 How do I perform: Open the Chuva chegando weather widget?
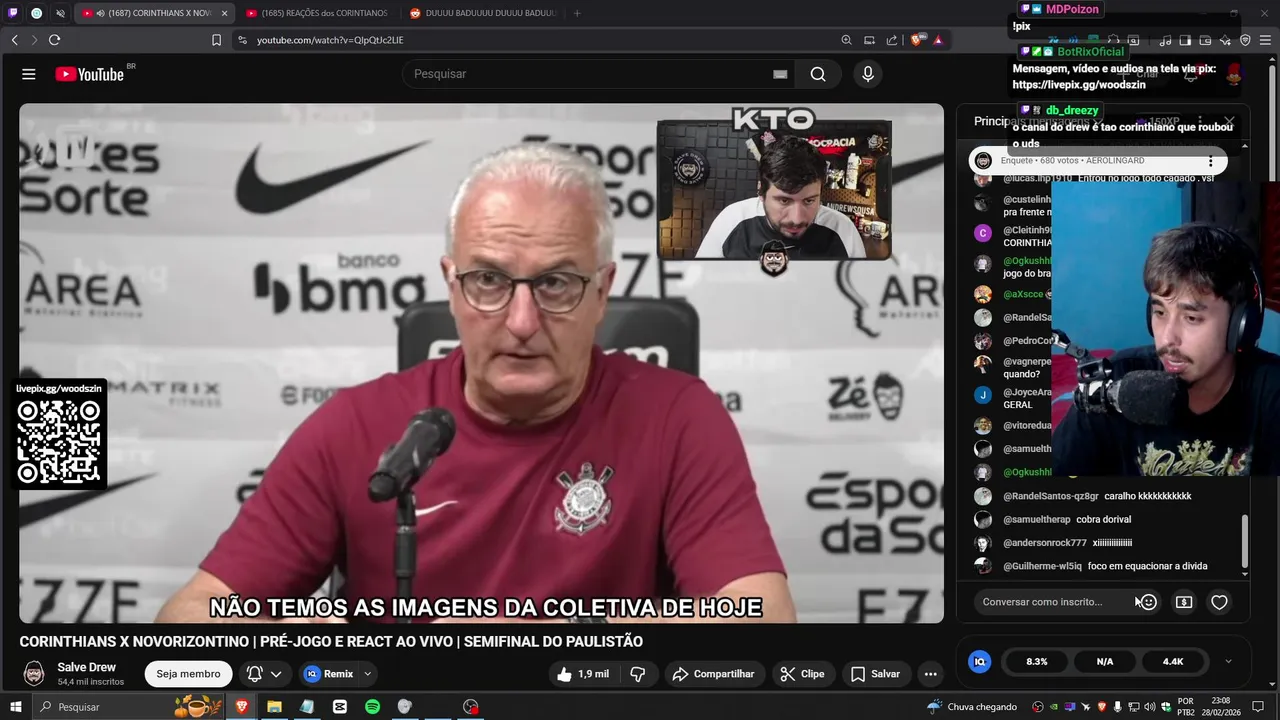[x=972, y=707]
